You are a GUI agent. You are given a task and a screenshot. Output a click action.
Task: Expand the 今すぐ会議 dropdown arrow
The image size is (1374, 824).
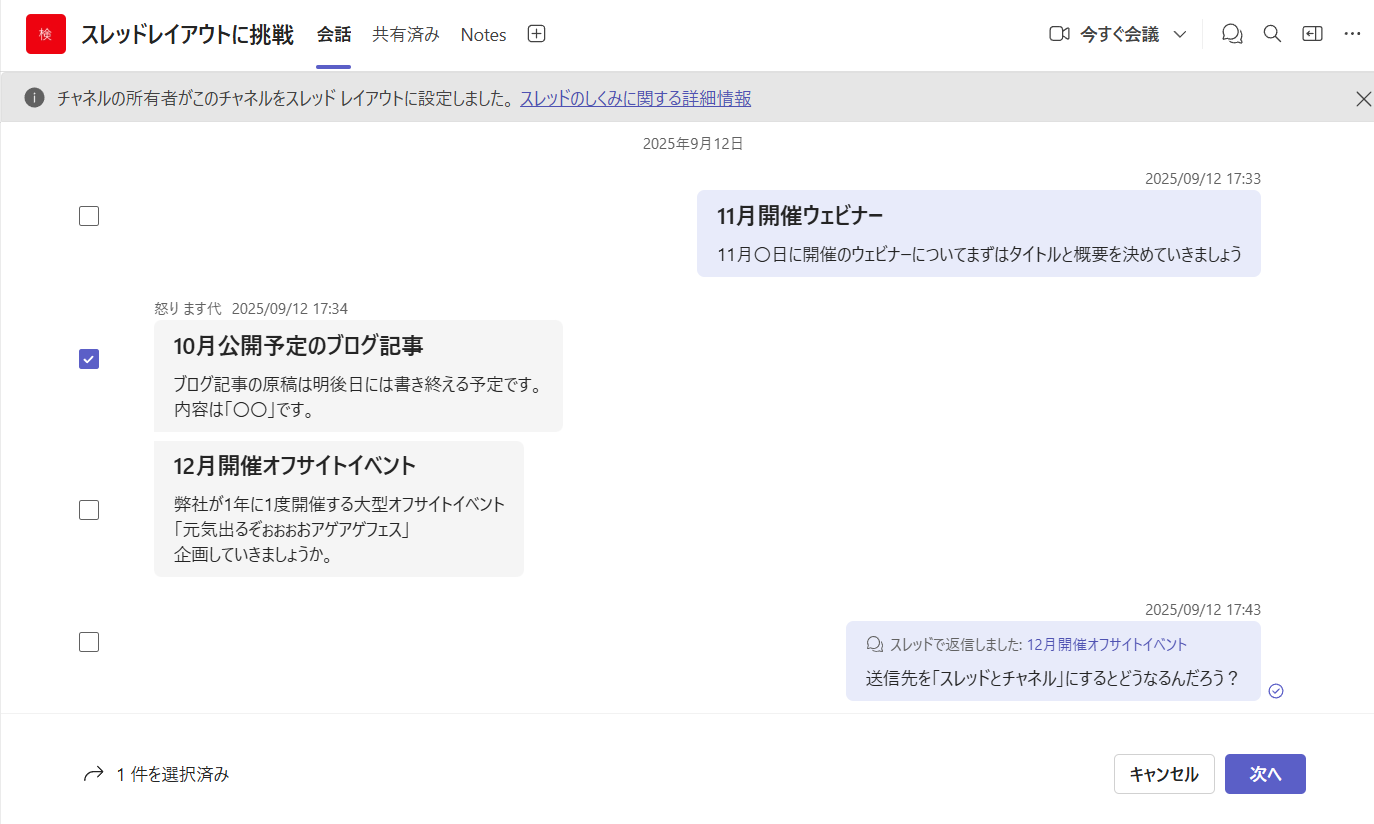pyautogui.click(x=1179, y=34)
